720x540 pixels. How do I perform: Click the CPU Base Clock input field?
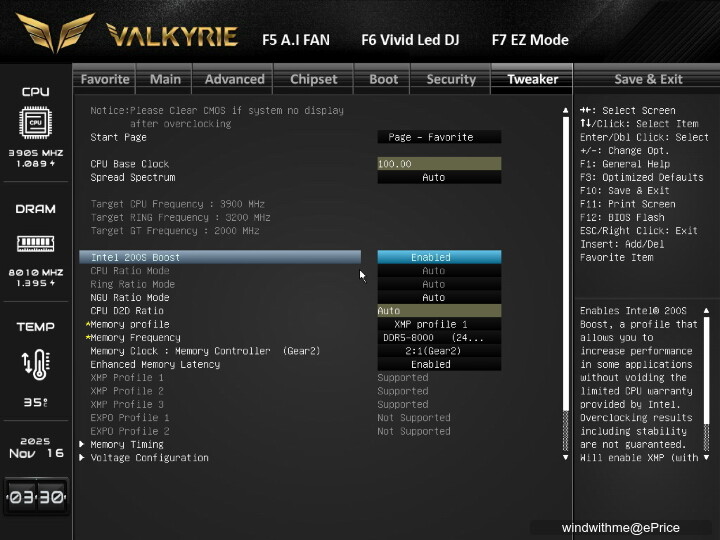tap(439, 164)
